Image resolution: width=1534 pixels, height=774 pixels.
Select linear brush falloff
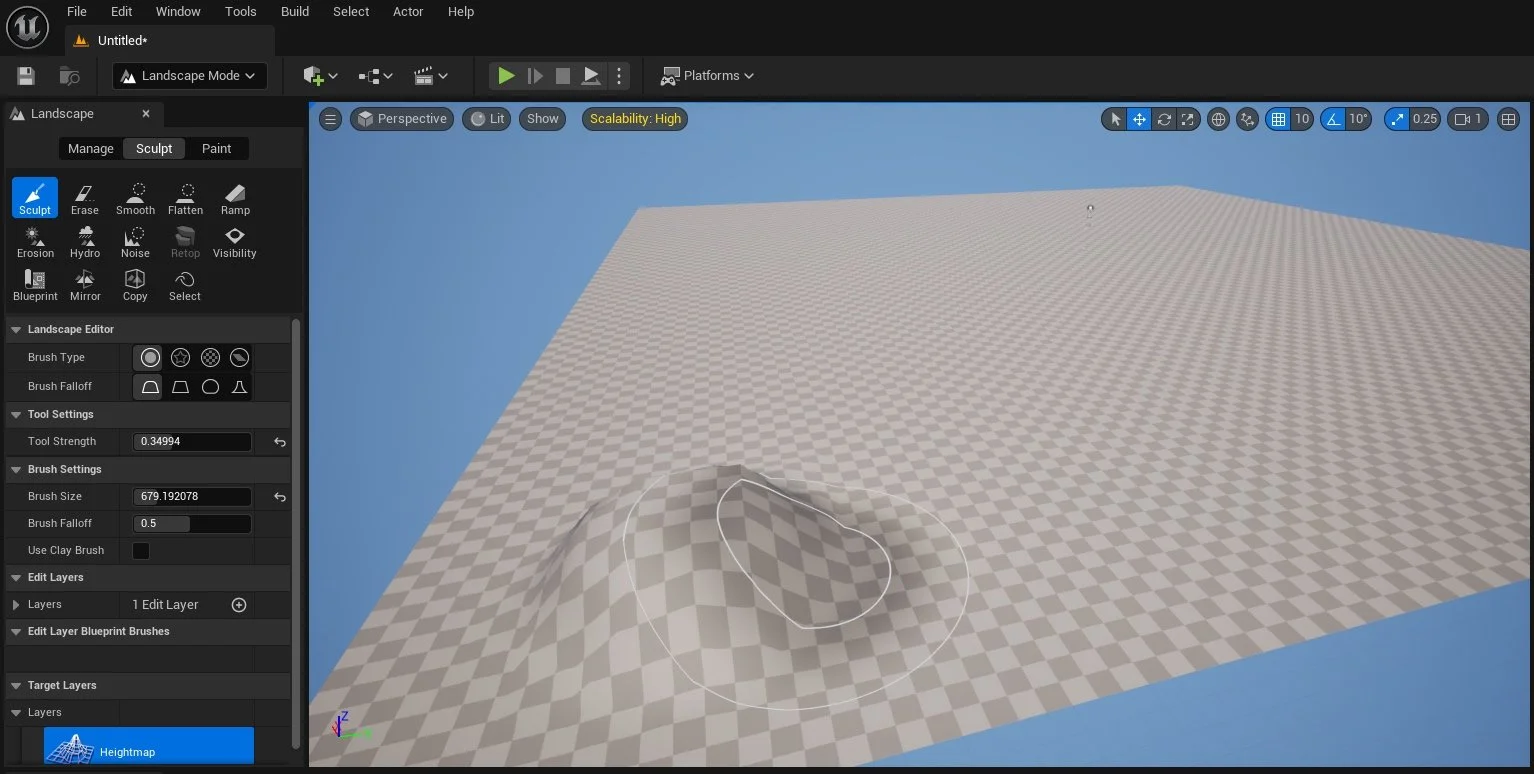tap(180, 386)
